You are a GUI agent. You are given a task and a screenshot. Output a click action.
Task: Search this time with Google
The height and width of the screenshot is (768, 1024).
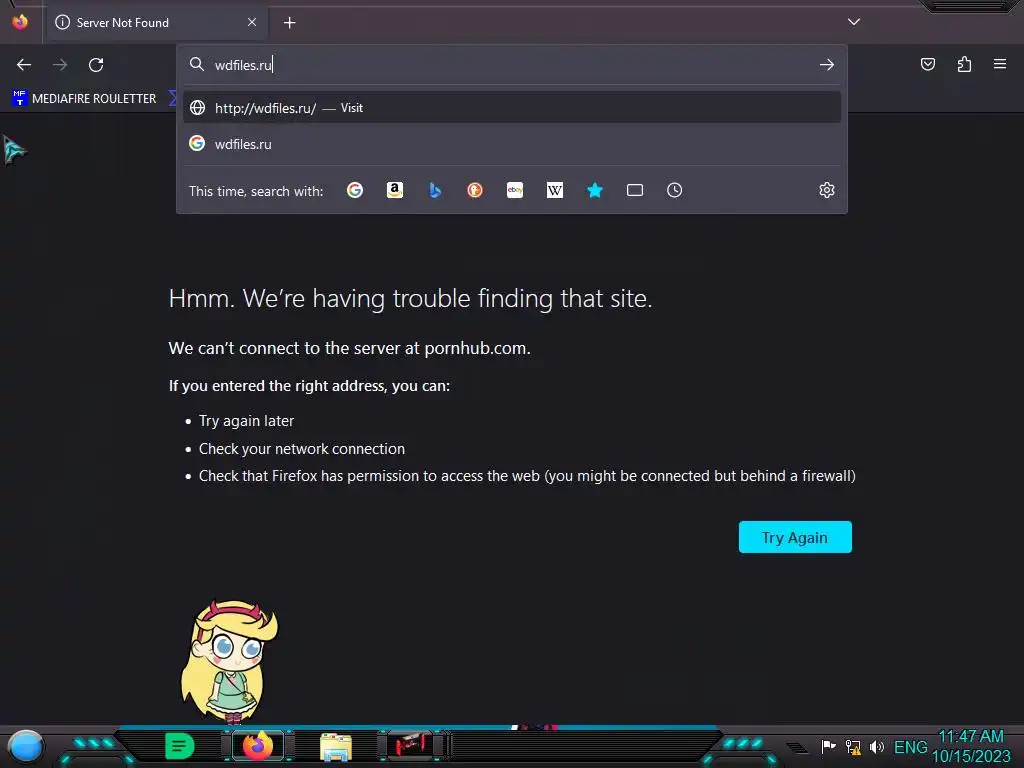[x=355, y=190]
